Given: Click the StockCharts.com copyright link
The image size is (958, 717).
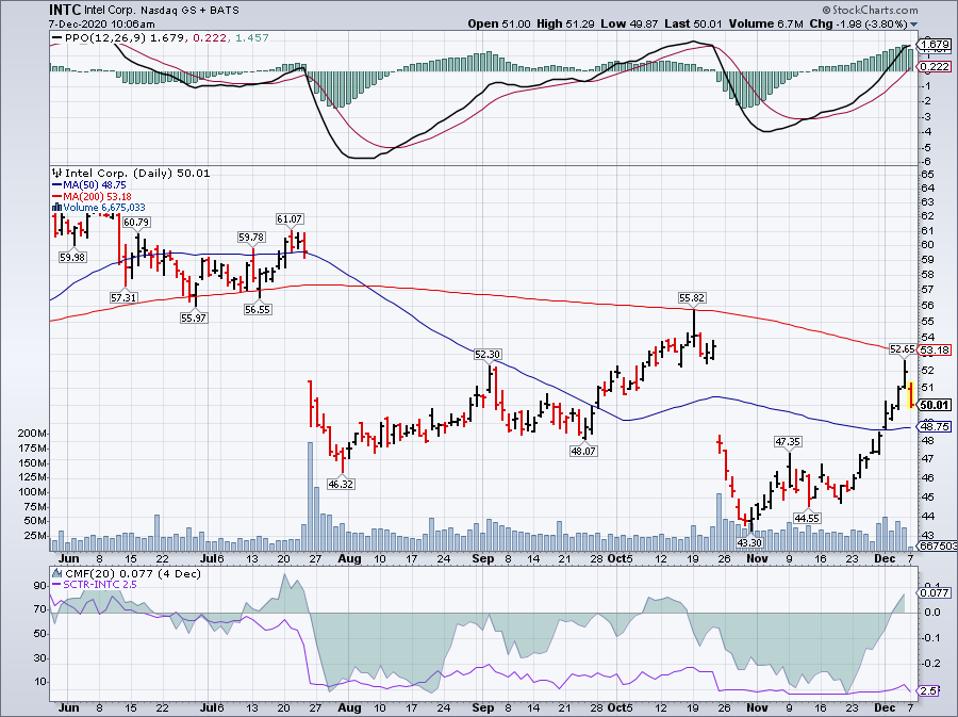Looking at the screenshot, I should point(870,10).
